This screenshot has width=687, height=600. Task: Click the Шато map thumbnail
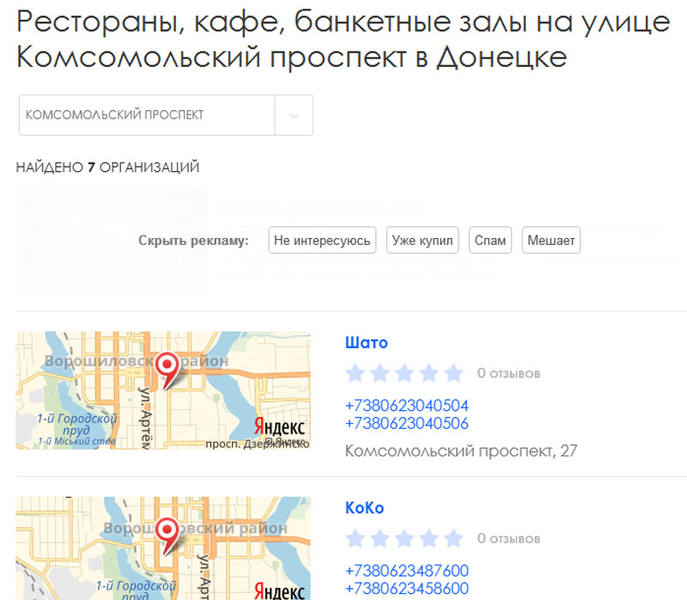[163, 390]
